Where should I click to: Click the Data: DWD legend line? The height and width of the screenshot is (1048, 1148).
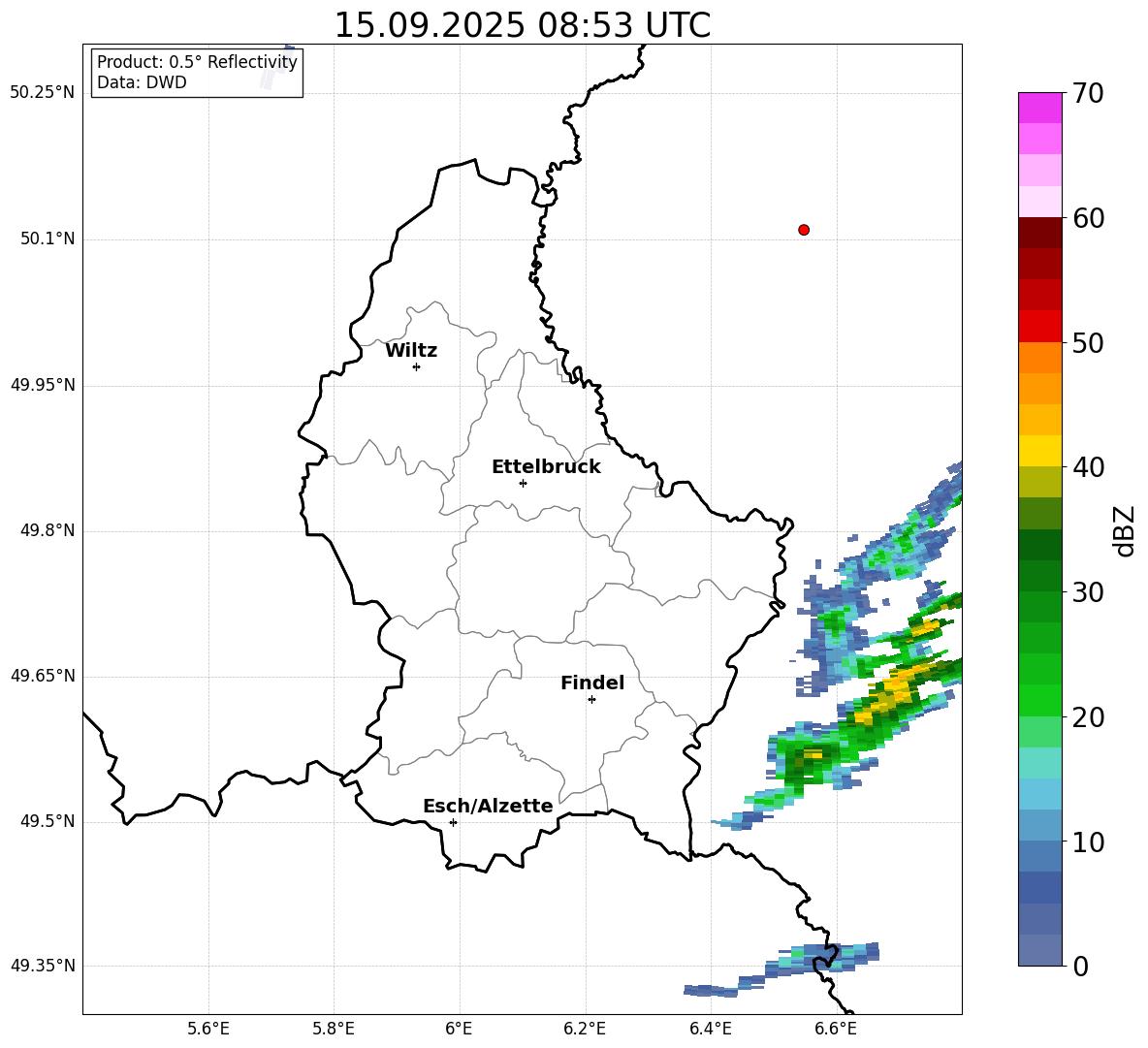click(142, 82)
